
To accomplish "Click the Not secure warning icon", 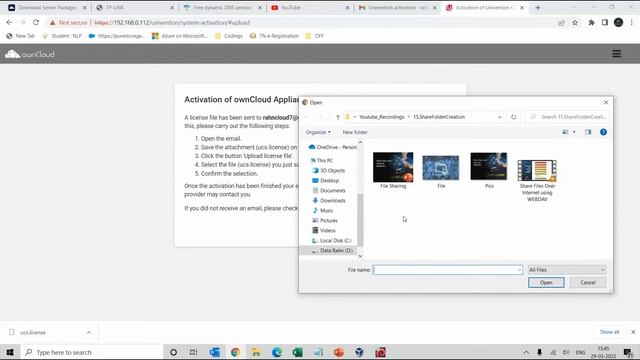I will 52,23.
